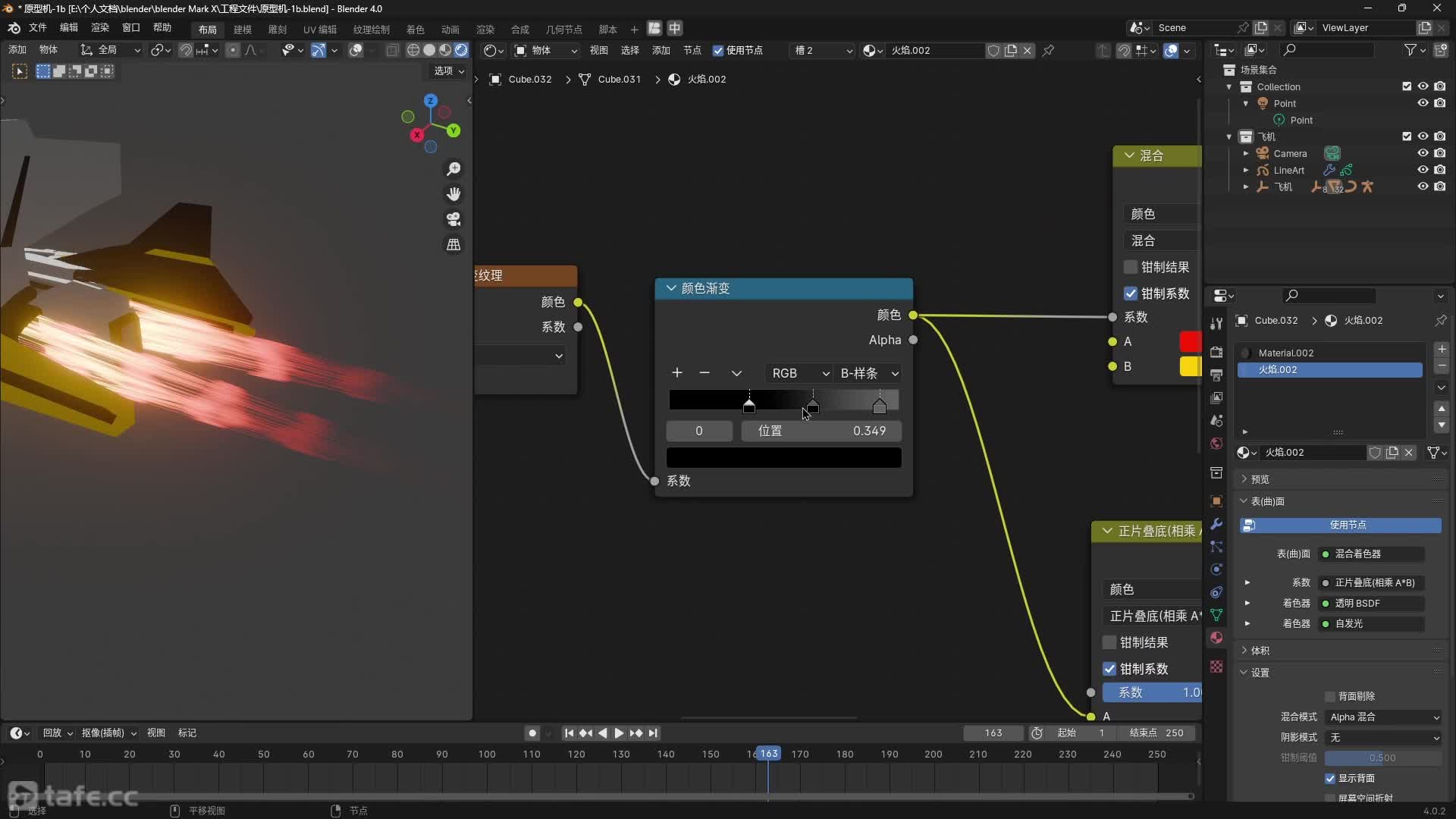
Task: Open the Physics properties tab
Action: point(1216,570)
